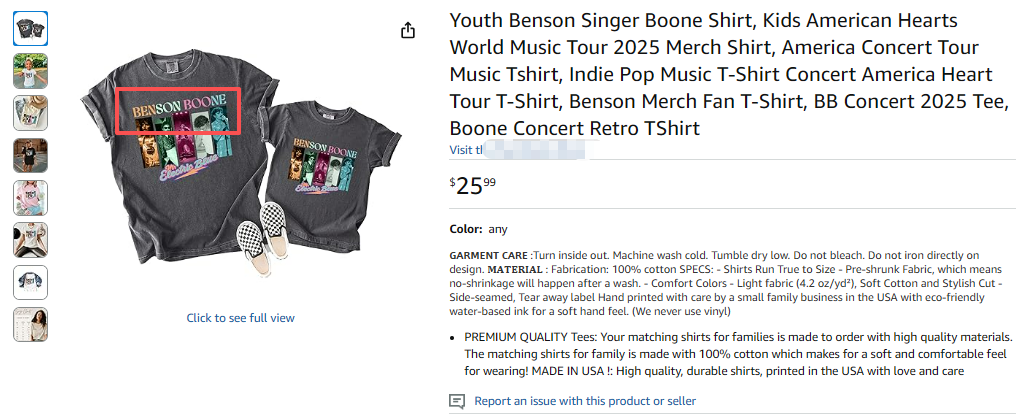Select thumbnail of two gray matching shirts
This screenshot has height=418, width=1026.
coord(30,29)
